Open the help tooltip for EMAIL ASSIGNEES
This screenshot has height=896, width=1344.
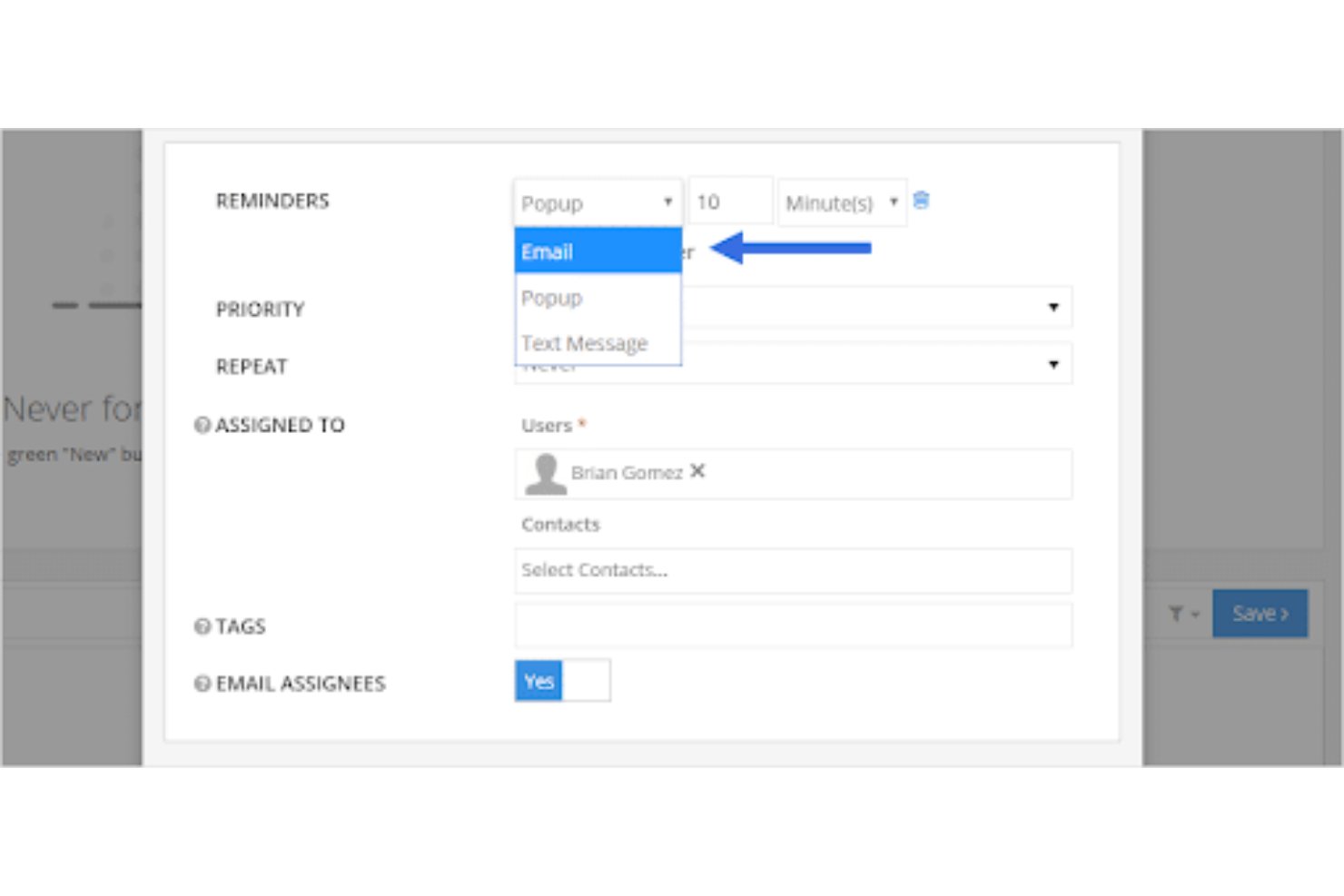coord(202,683)
